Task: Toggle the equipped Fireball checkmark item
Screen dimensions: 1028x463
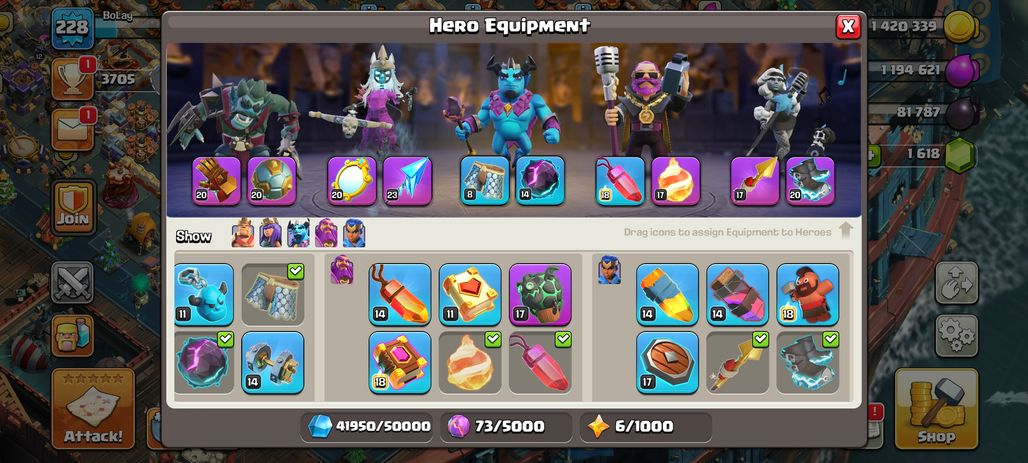Action: (x=470, y=363)
